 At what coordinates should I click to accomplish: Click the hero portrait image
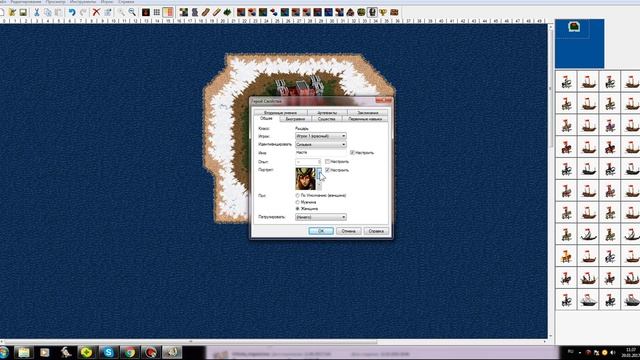[305, 179]
